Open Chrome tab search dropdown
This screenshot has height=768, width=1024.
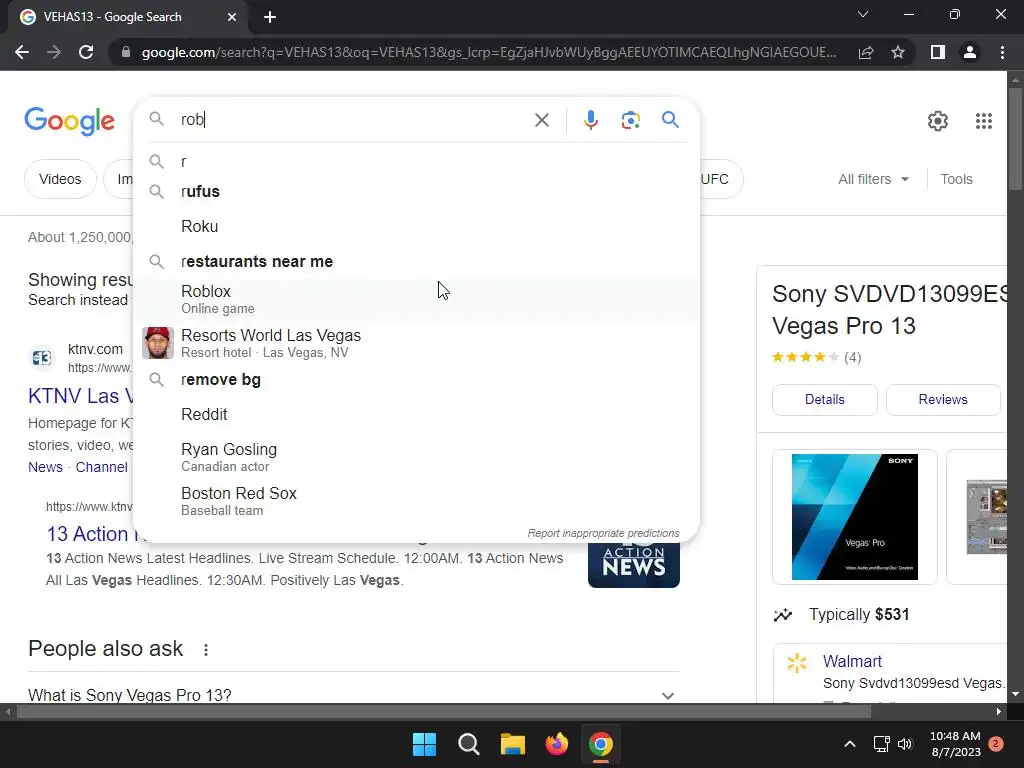(863, 14)
